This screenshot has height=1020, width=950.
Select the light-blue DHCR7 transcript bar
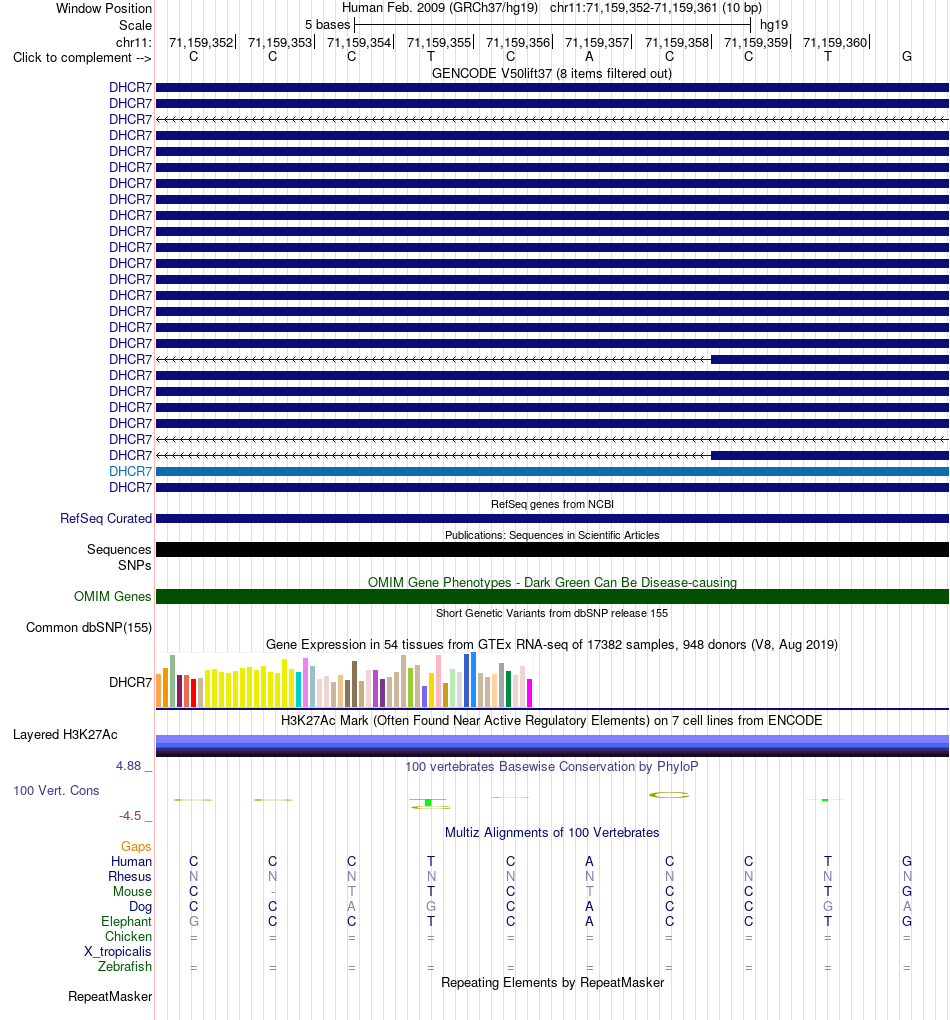552,472
